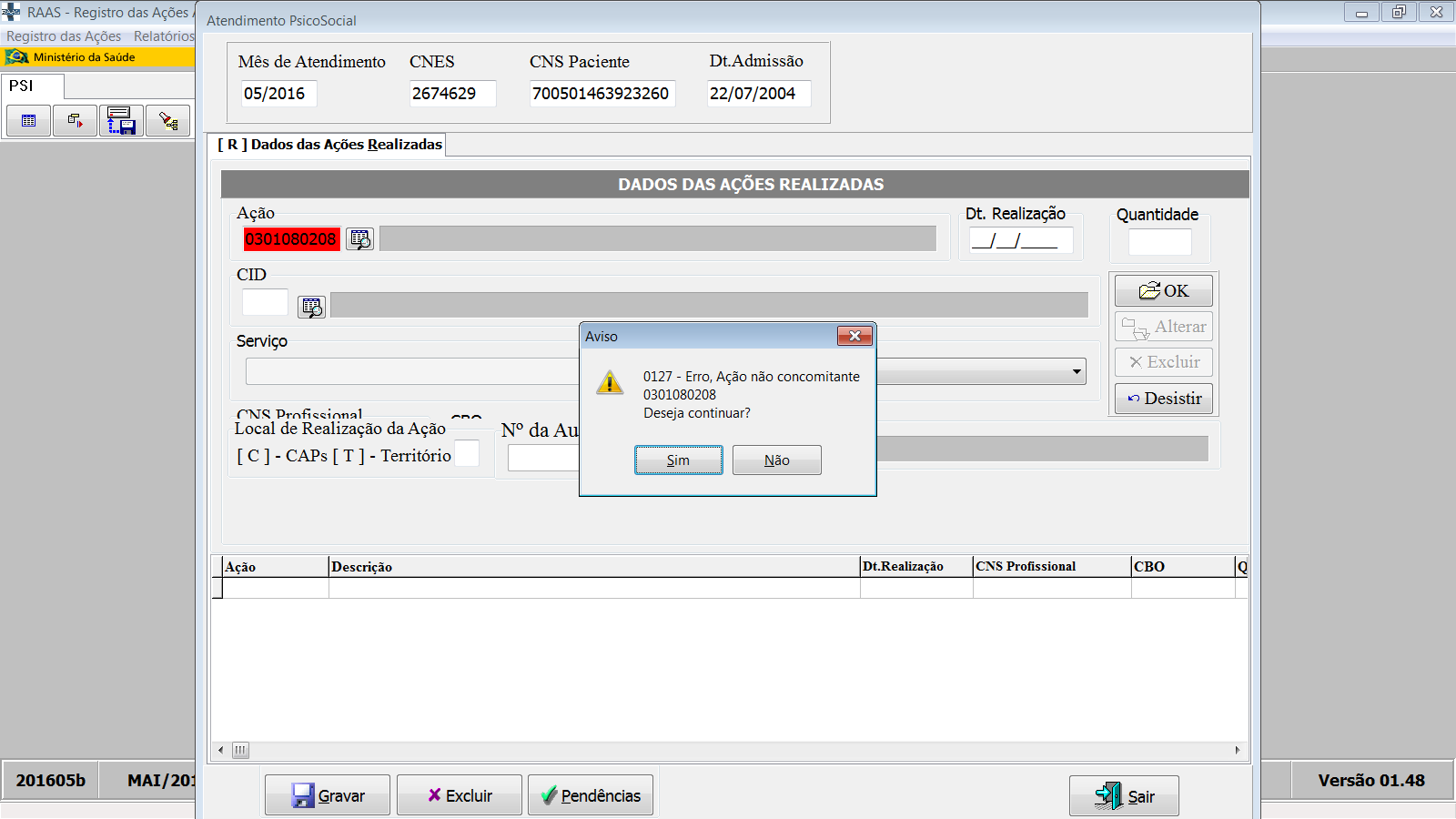Click the toolbar icon with red arrow

tap(75, 121)
